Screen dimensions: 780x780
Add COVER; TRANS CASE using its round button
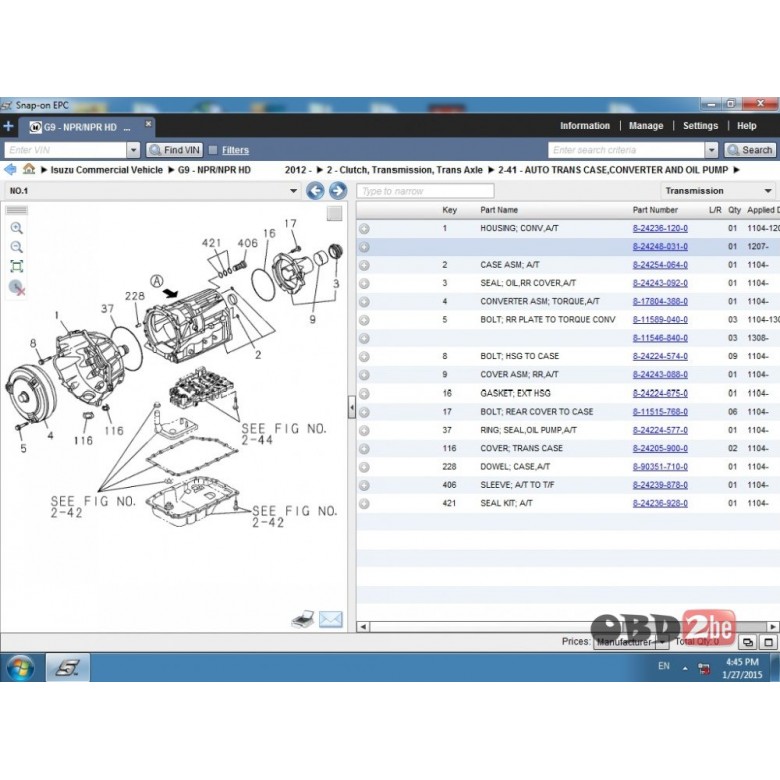click(364, 449)
